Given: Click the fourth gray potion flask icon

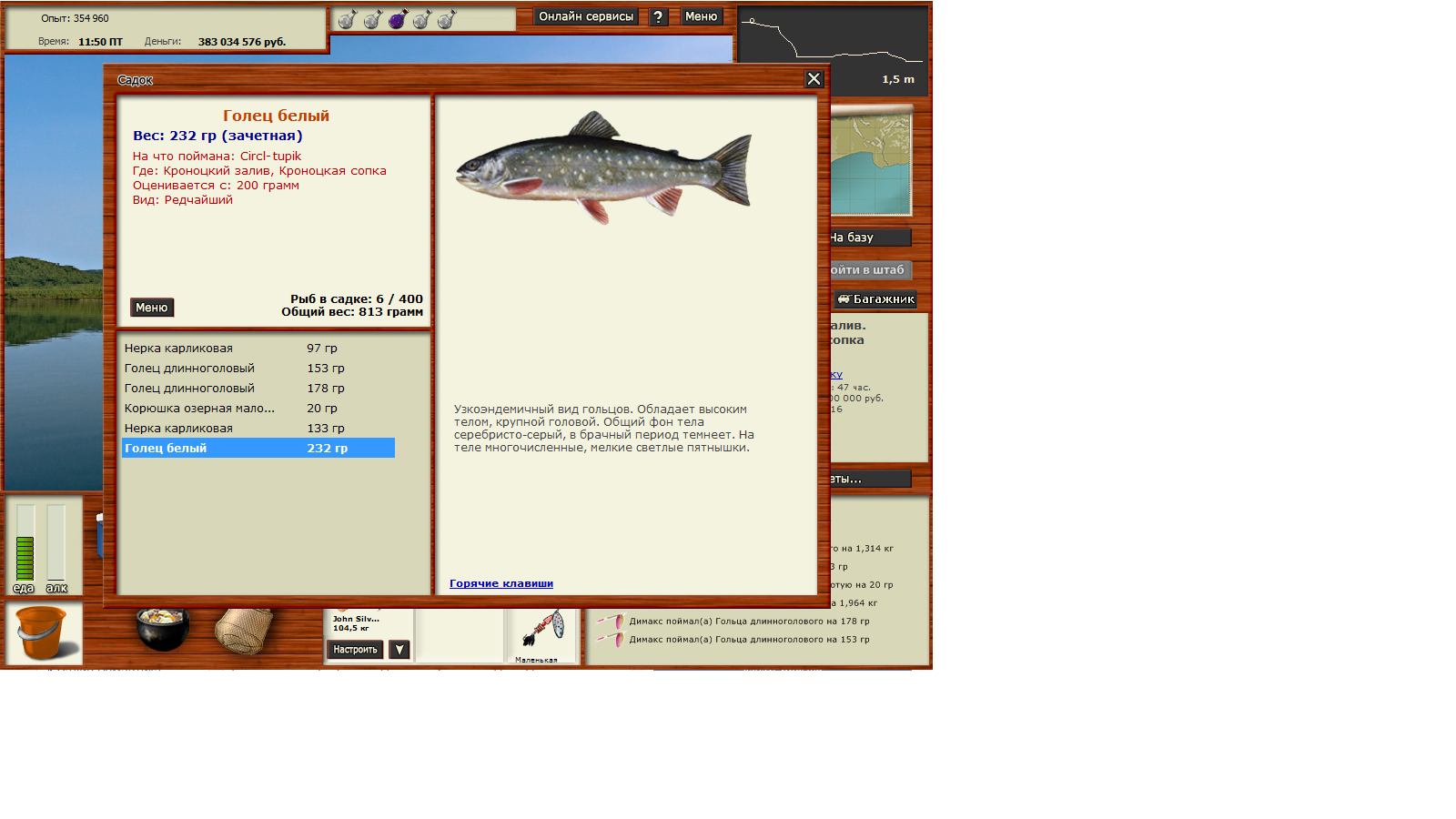Looking at the screenshot, I should tap(422, 19).
